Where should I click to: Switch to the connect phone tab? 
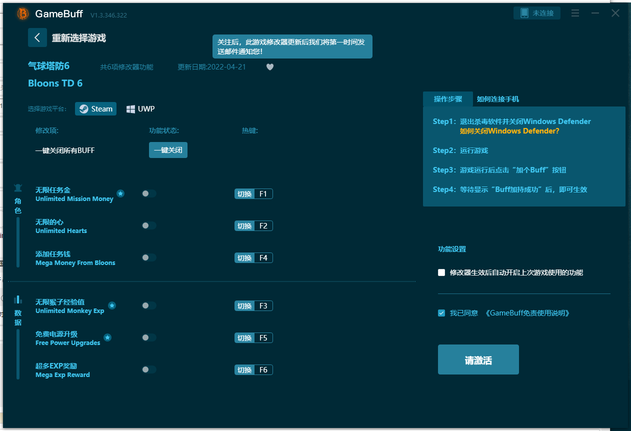(498, 99)
